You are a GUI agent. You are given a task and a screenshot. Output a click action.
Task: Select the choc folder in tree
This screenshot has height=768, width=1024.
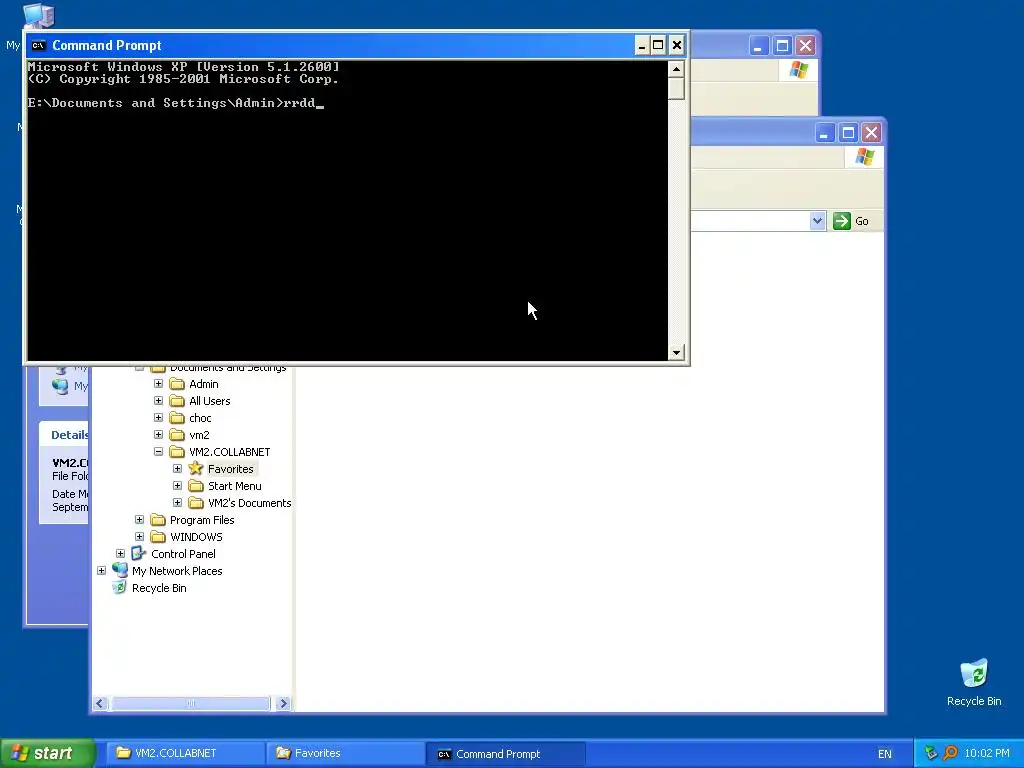(x=200, y=418)
